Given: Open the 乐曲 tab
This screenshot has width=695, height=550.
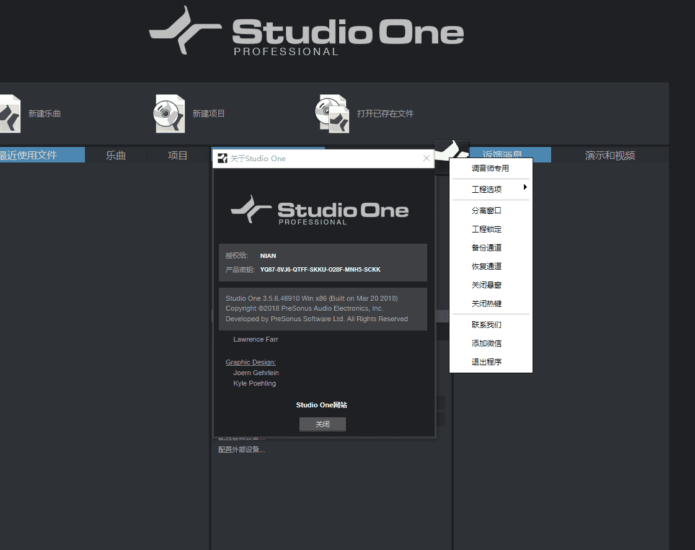Looking at the screenshot, I should tap(116, 156).
